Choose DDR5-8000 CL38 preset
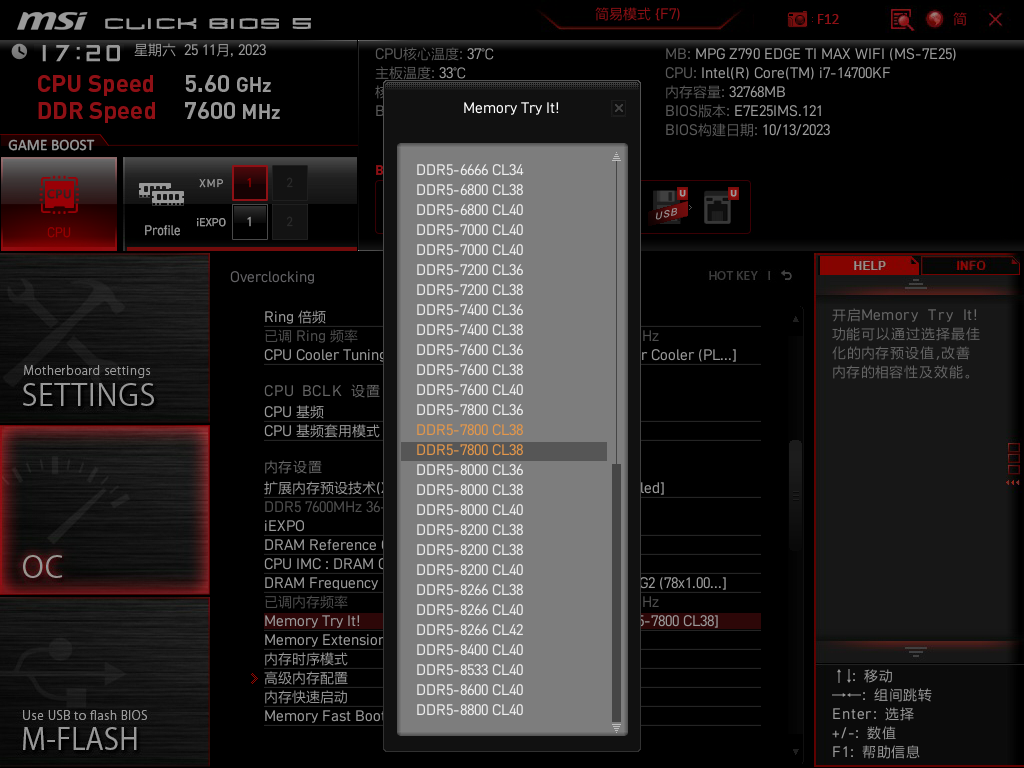The width and height of the screenshot is (1024, 768). click(x=470, y=490)
